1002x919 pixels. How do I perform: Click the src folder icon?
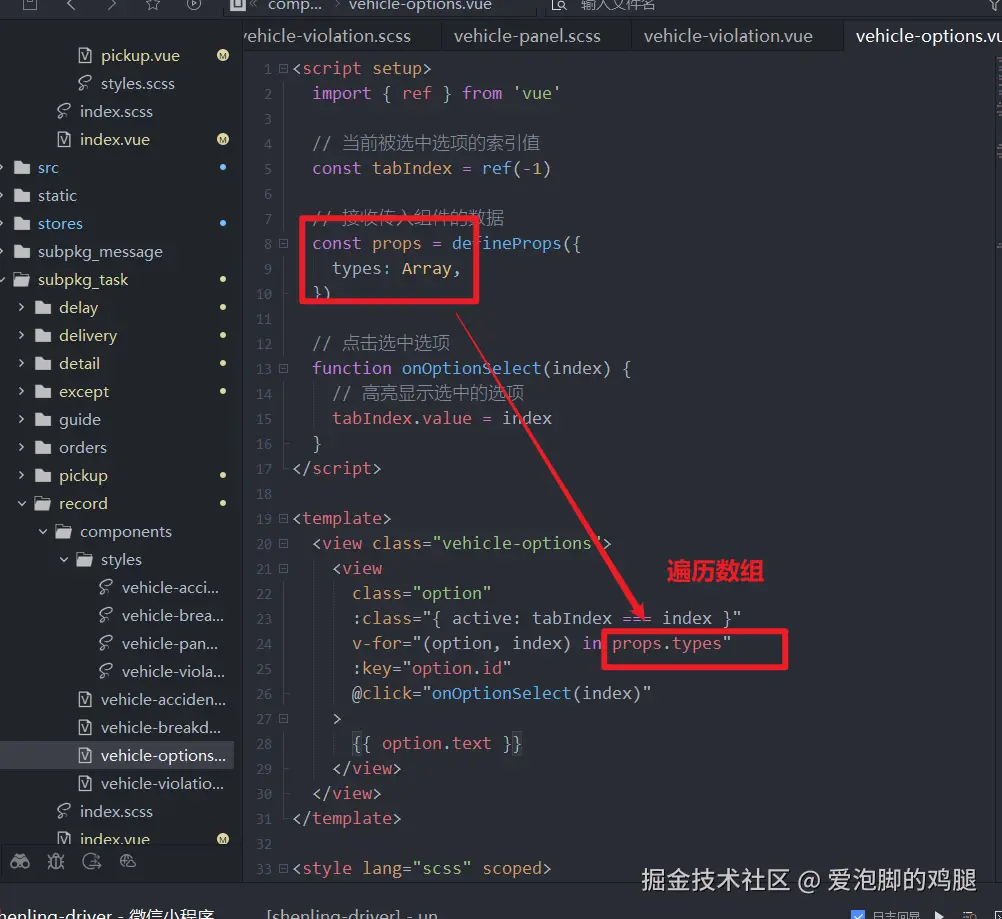tap(22, 167)
